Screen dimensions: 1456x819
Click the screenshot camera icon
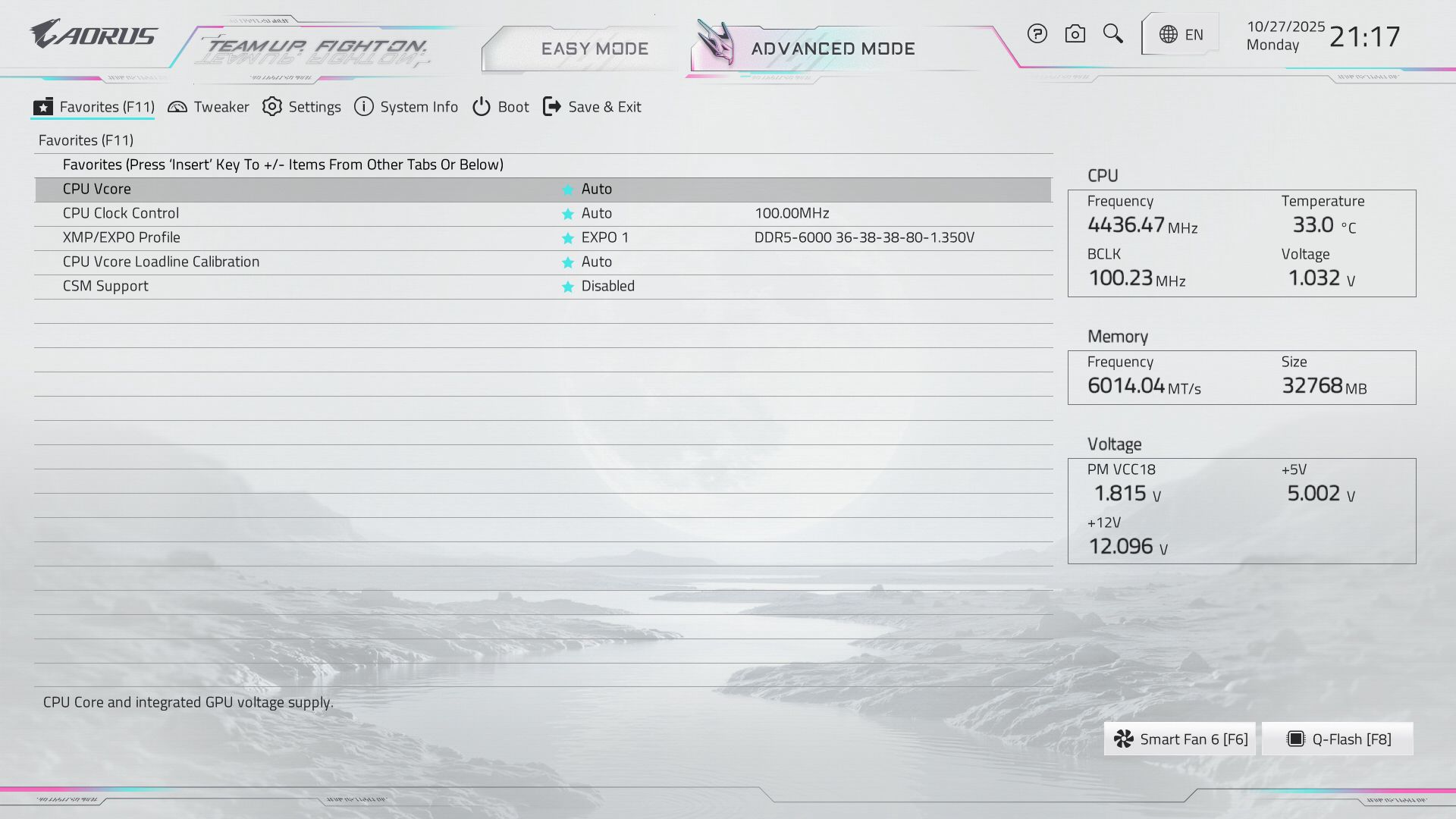(x=1075, y=34)
